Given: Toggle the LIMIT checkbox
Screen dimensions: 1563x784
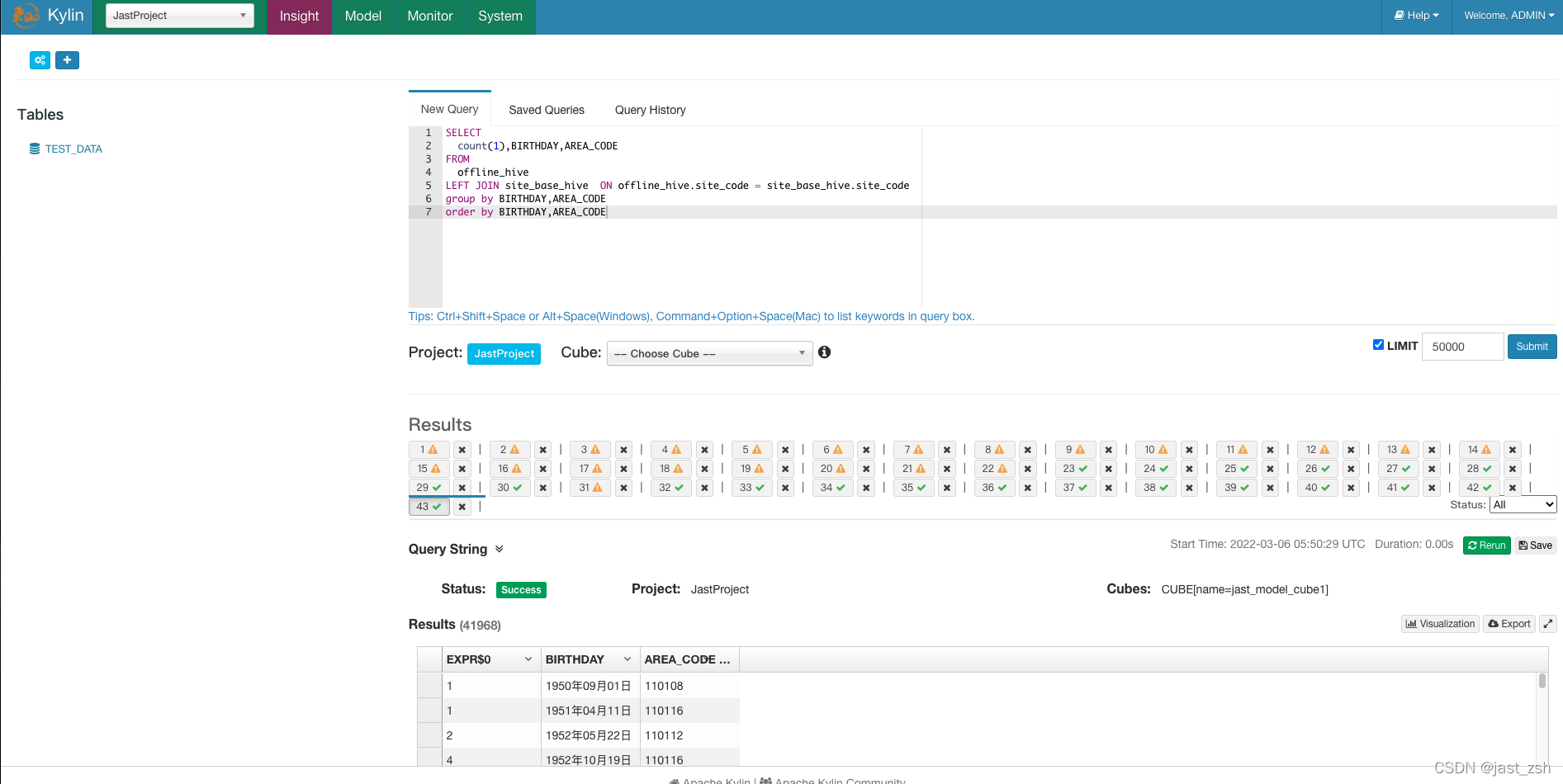Looking at the screenshot, I should (x=1378, y=345).
